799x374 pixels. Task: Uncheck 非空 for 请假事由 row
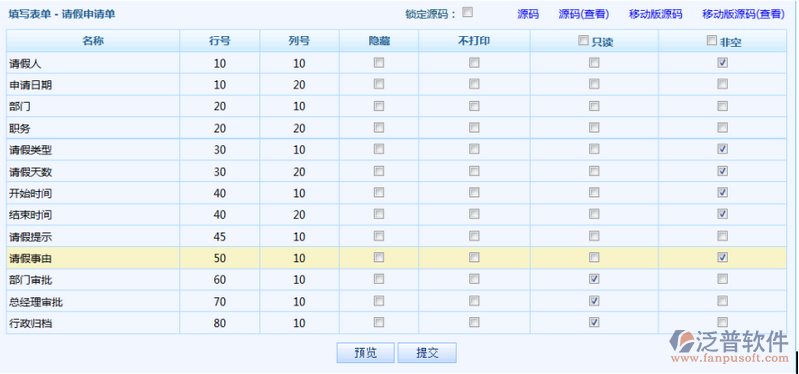[x=722, y=258]
